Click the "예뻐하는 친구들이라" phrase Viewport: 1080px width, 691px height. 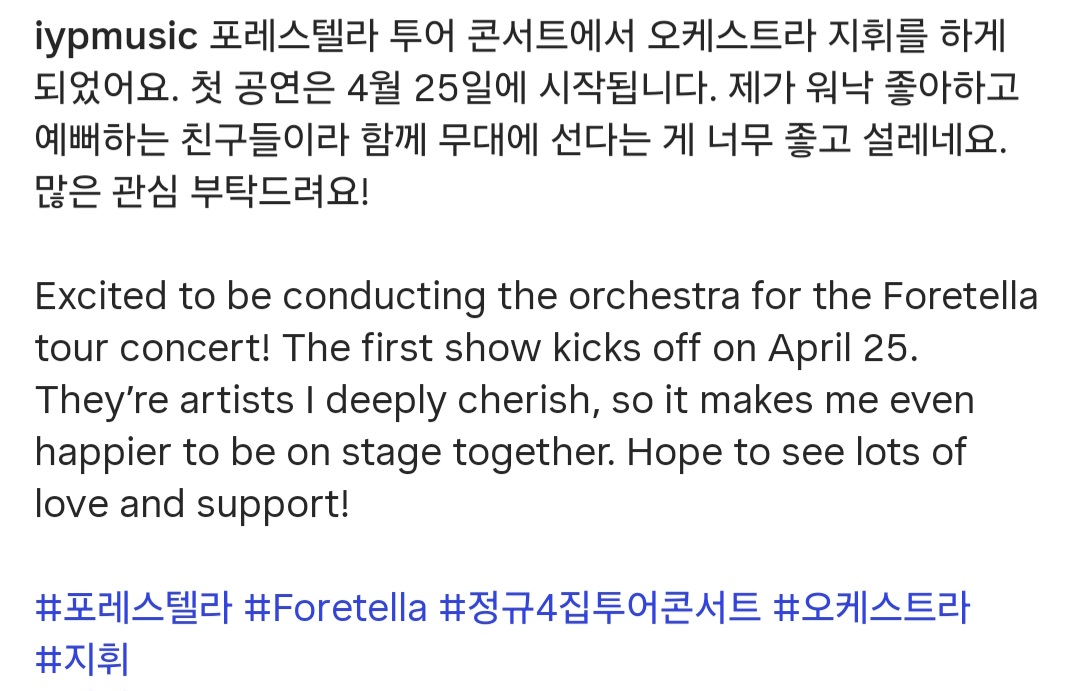198,141
